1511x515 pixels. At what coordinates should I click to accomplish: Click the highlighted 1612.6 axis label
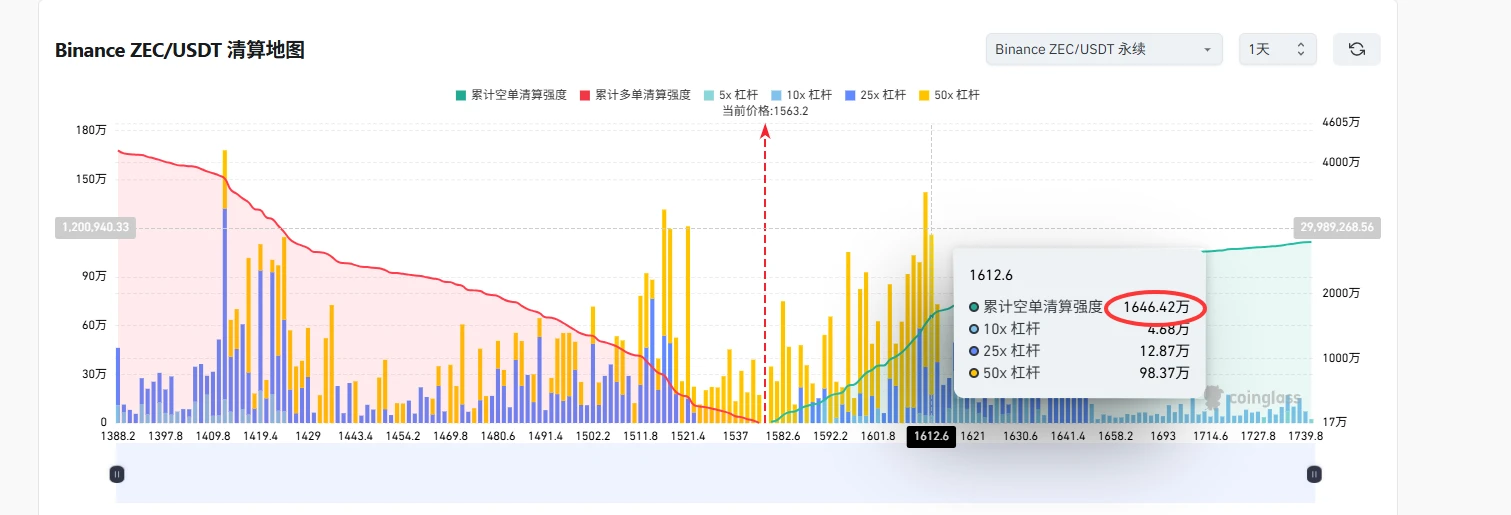click(931, 437)
